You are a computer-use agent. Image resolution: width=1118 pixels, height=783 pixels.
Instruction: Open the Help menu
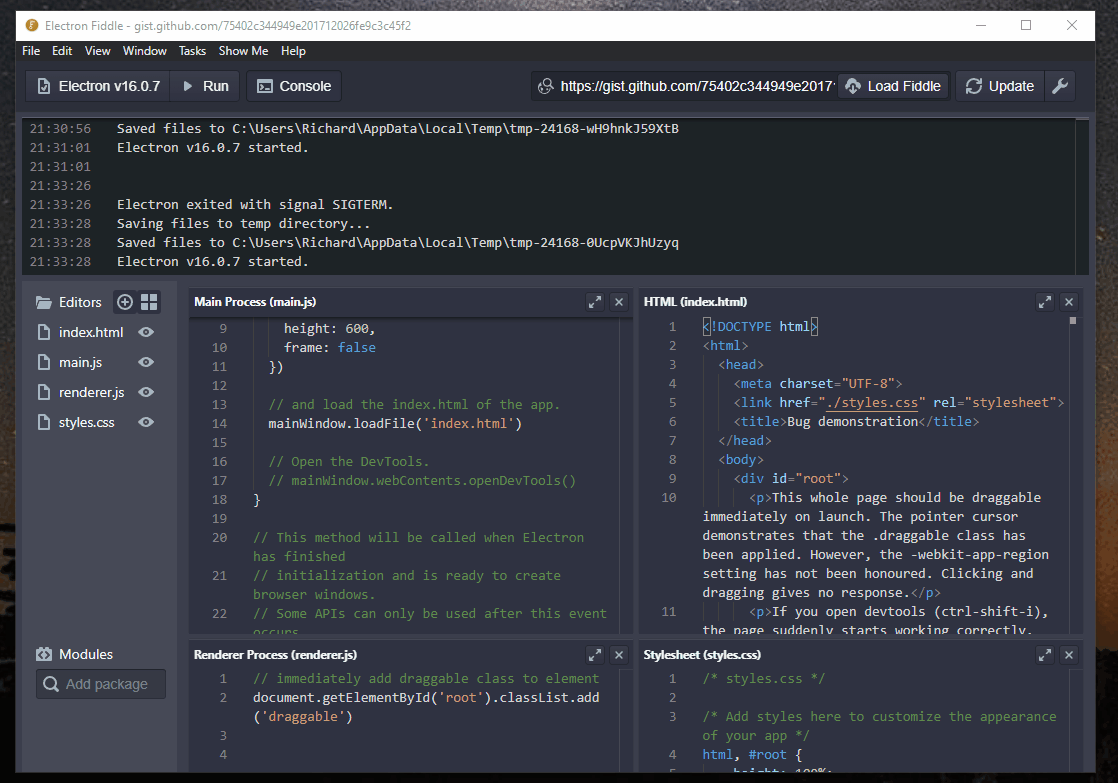293,51
